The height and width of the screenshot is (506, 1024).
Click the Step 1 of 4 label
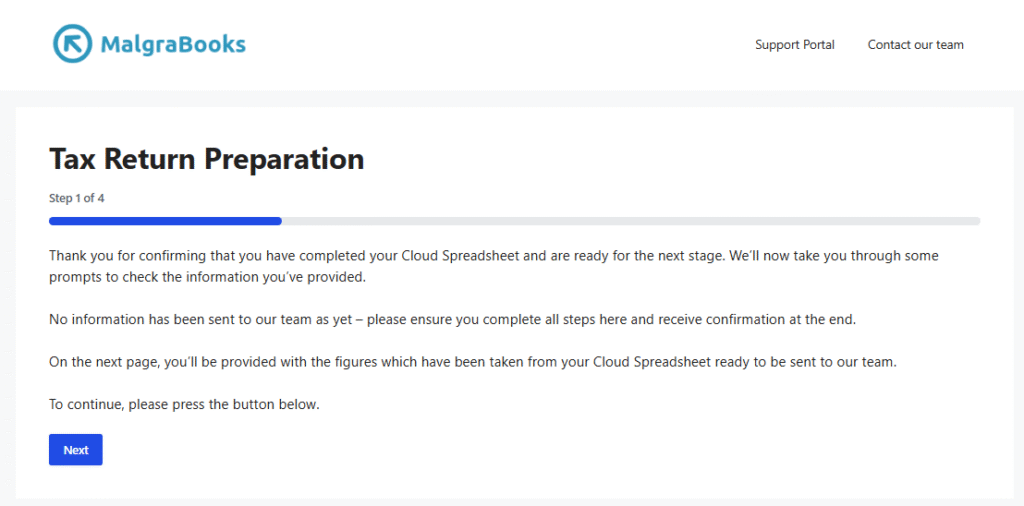(77, 198)
